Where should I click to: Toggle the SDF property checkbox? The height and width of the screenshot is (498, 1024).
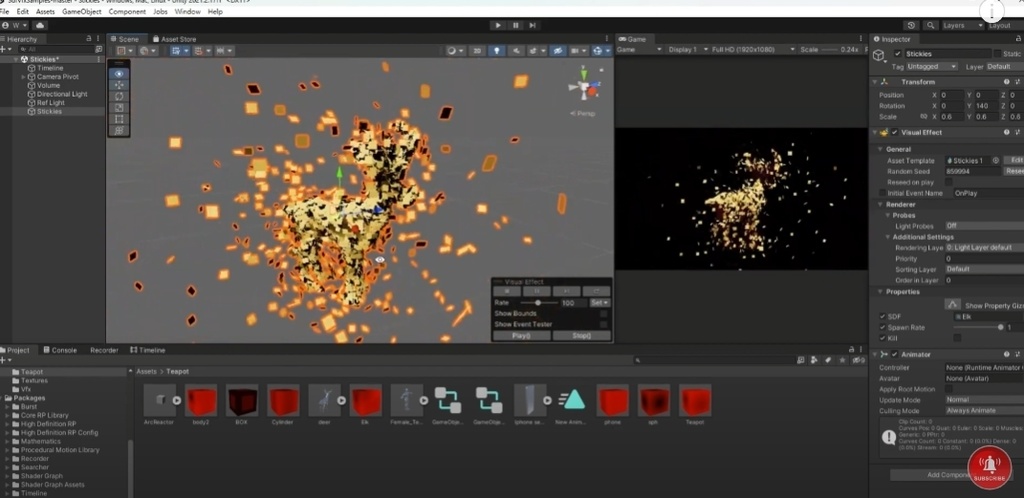coord(883,317)
